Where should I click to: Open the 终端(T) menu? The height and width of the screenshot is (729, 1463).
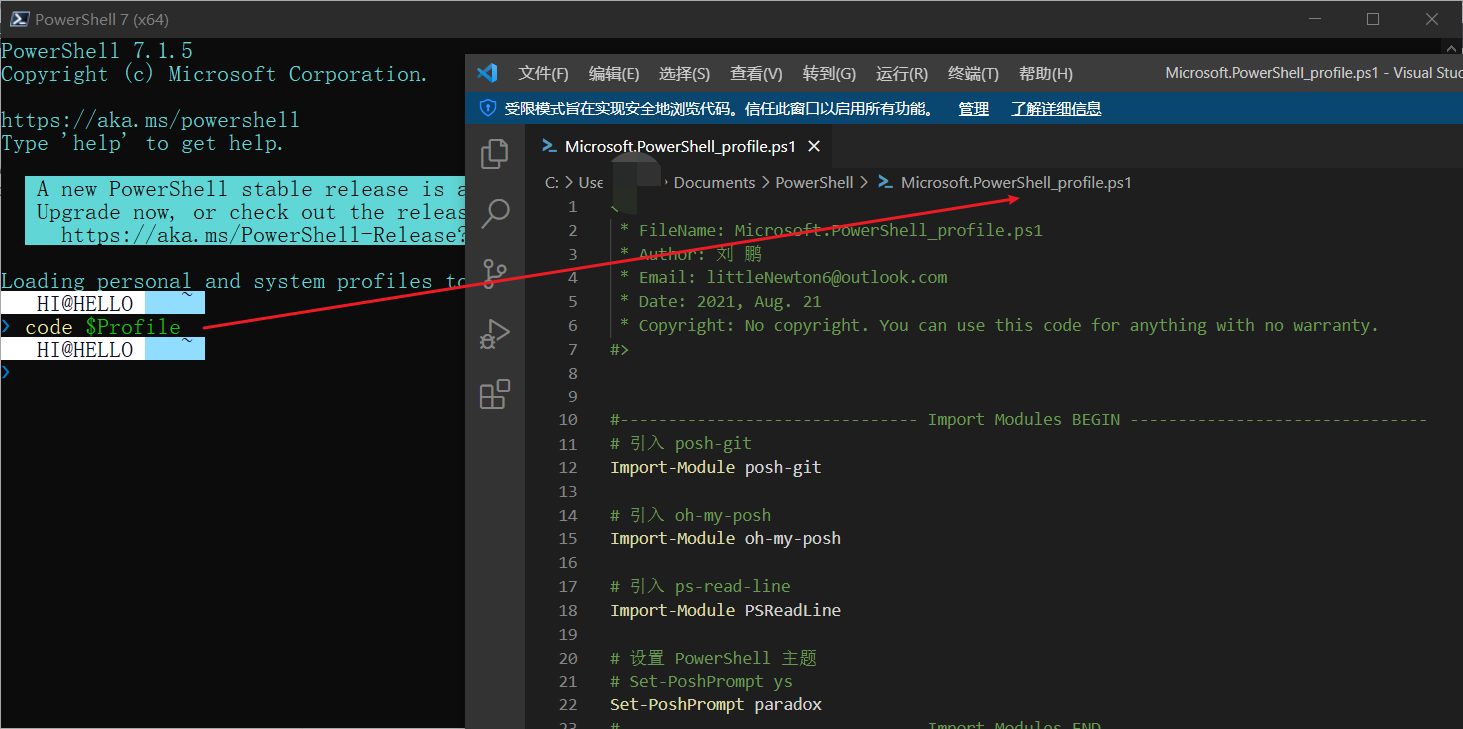973,74
